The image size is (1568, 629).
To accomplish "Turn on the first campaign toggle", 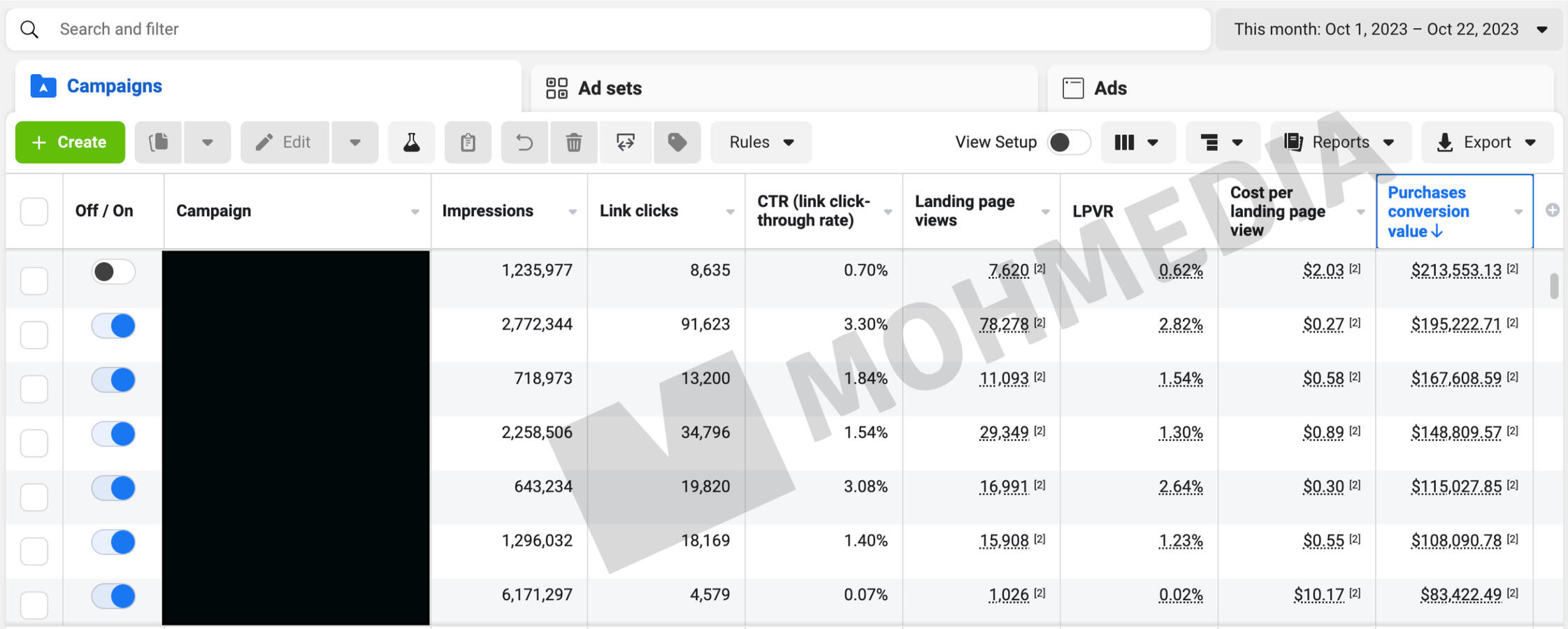I will pyautogui.click(x=113, y=272).
